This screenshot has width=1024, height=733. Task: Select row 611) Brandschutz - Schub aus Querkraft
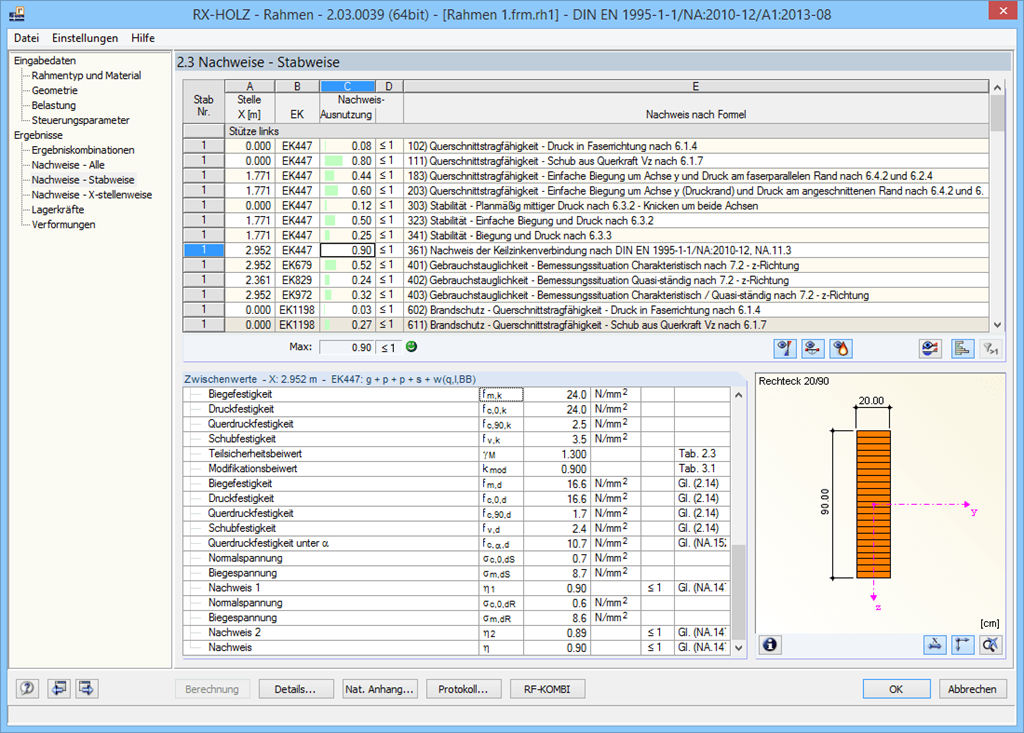pos(586,325)
